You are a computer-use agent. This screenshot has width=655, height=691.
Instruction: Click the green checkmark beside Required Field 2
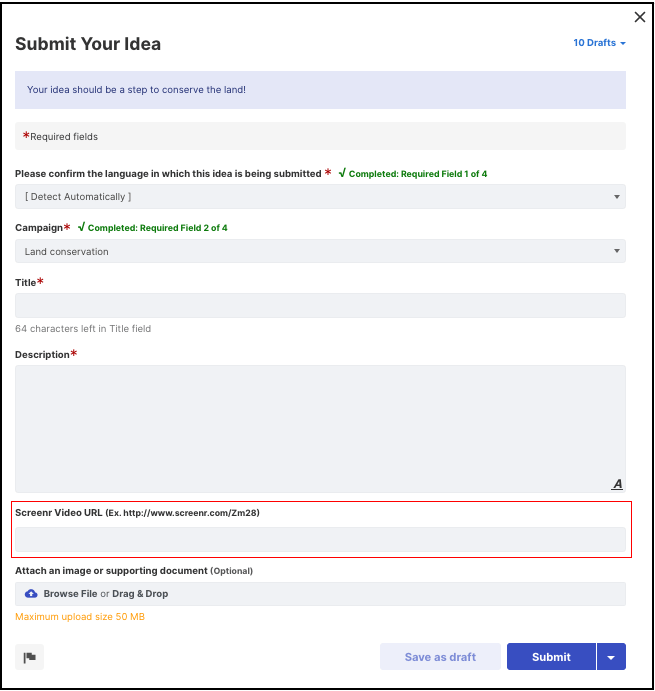(x=81, y=227)
